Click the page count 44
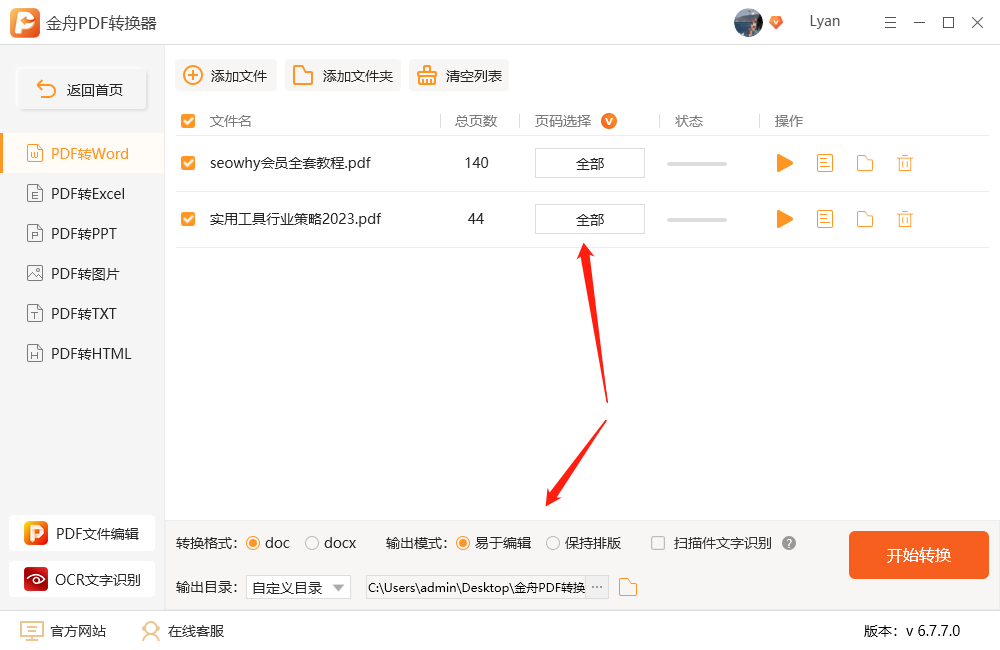1000x650 pixels. [x=476, y=219]
